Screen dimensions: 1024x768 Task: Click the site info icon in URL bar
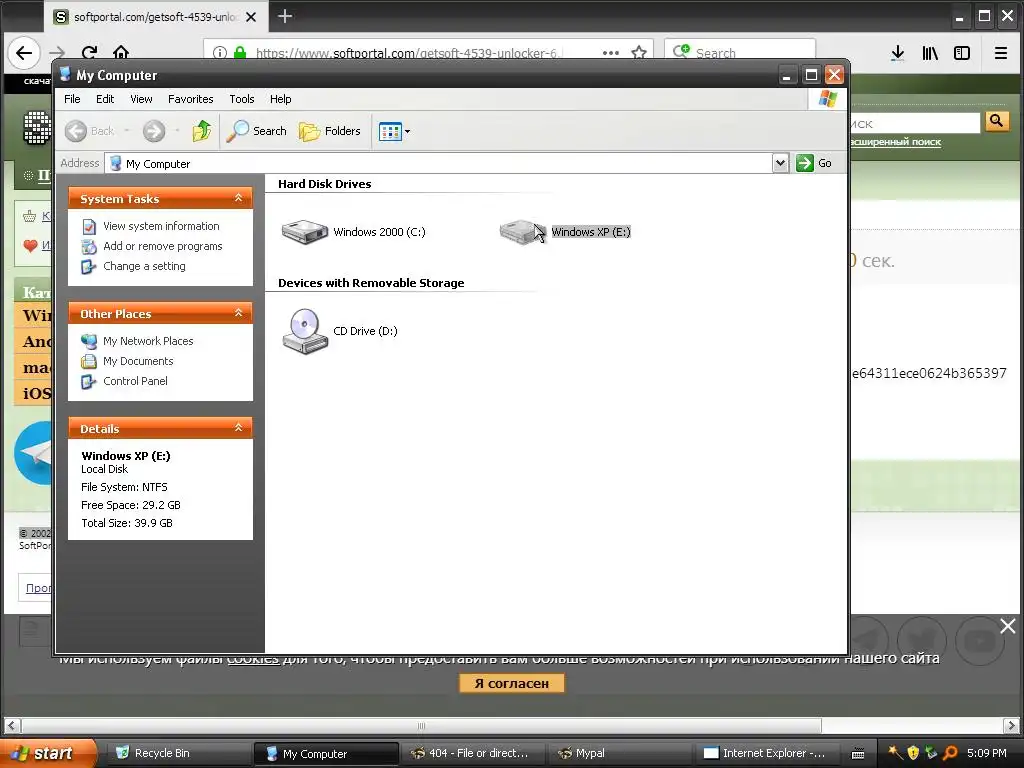point(220,53)
